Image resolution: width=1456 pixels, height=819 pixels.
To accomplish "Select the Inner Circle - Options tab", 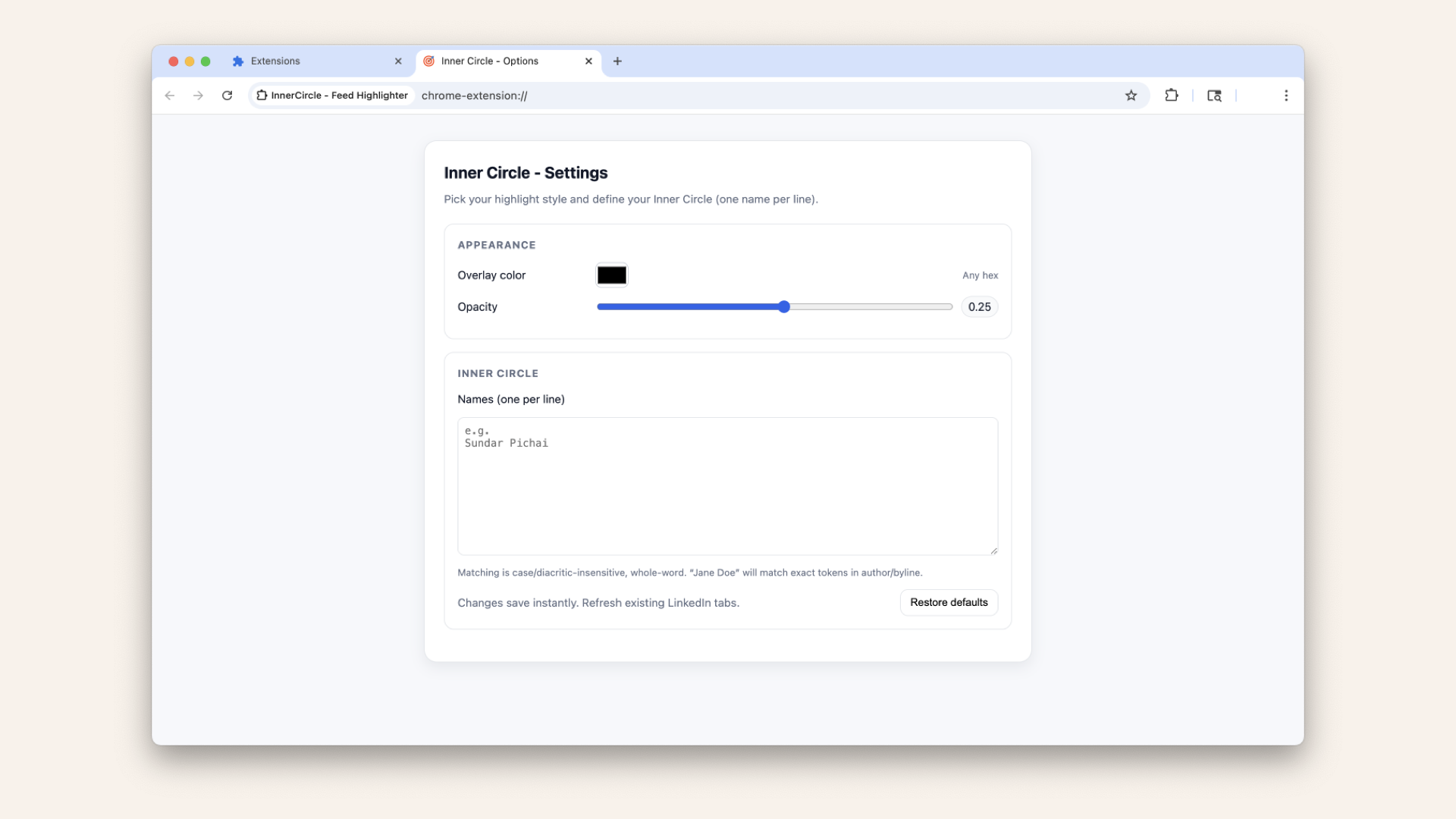I will pyautogui.click(x=508, y=61).
